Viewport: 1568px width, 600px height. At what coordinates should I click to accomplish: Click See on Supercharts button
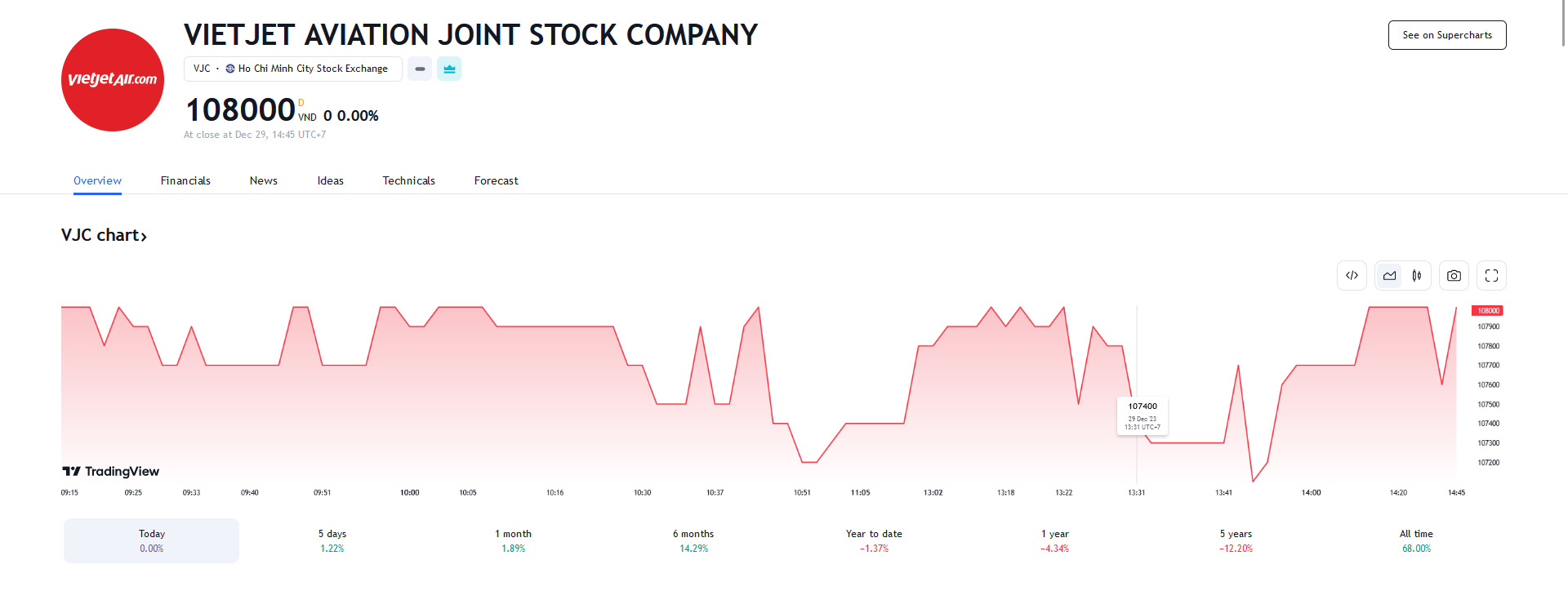1446,35
